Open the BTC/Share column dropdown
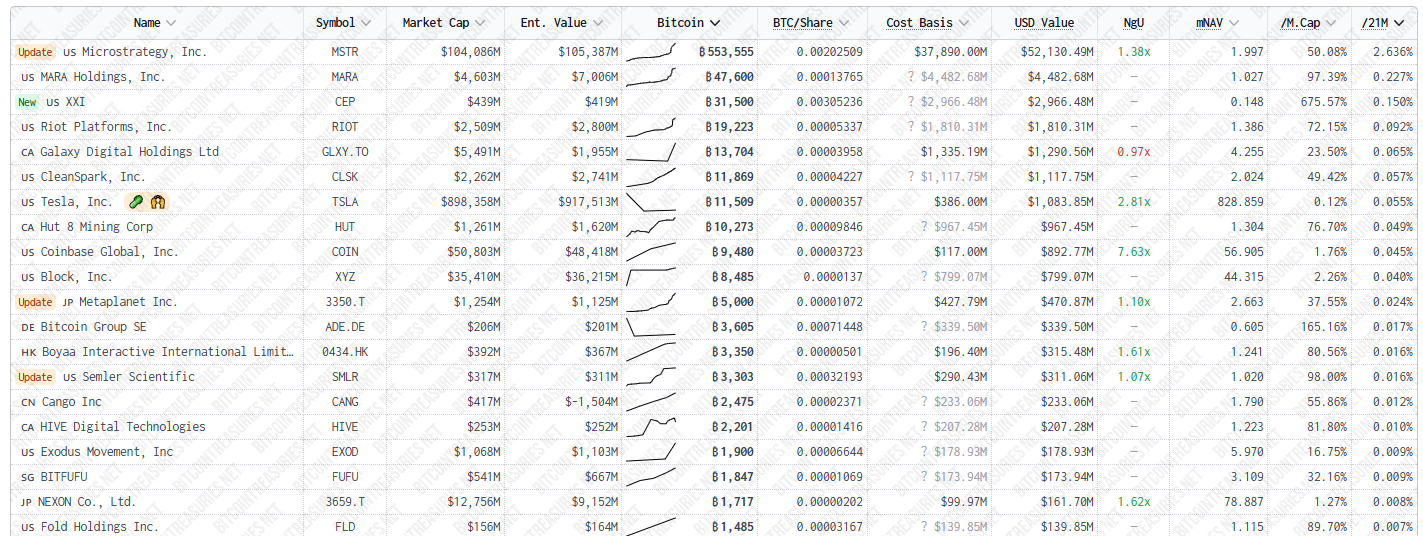This screenshot has height=536, width=1423. click(844, 23)
